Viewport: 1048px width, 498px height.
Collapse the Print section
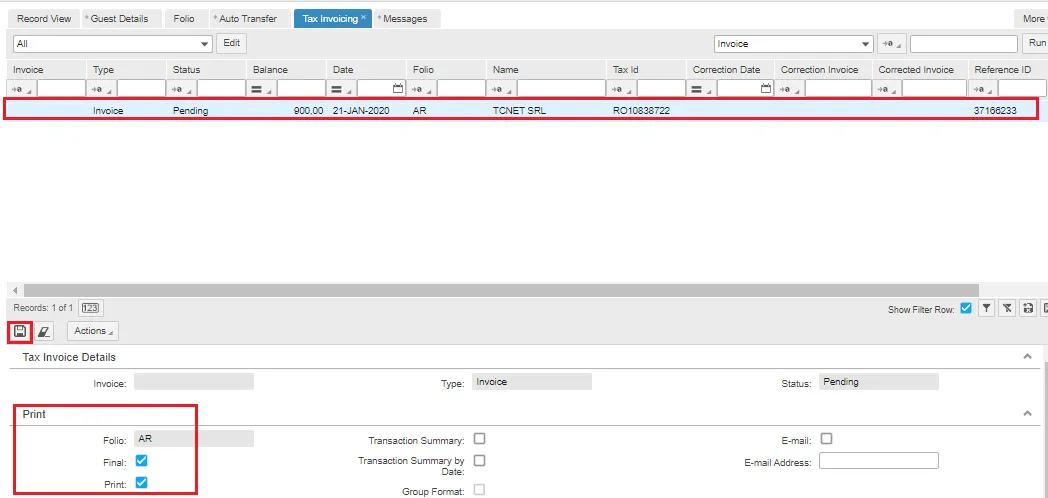(1027, 414)
